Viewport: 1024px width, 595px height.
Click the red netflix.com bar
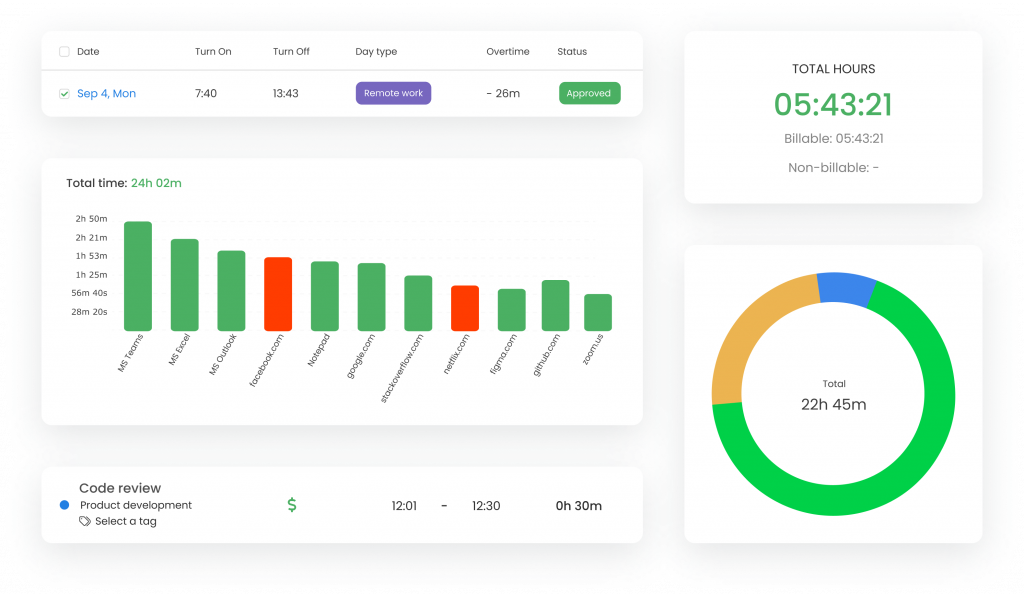pyautogui.click(x=465, y=308)
